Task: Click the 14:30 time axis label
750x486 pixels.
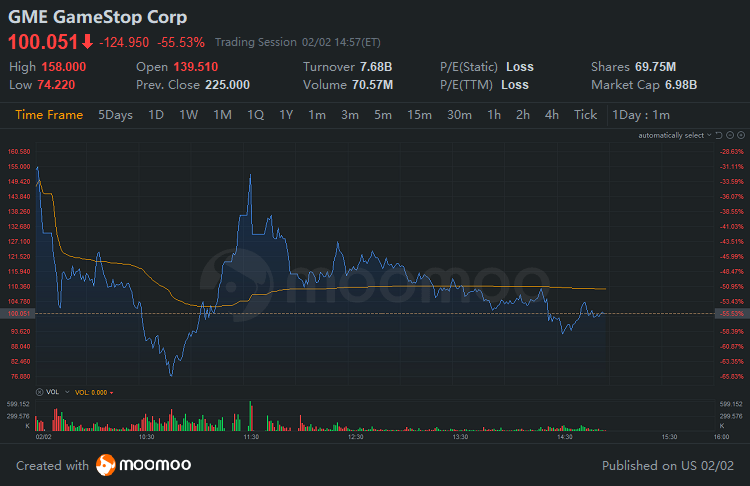Action: [565, 437]
